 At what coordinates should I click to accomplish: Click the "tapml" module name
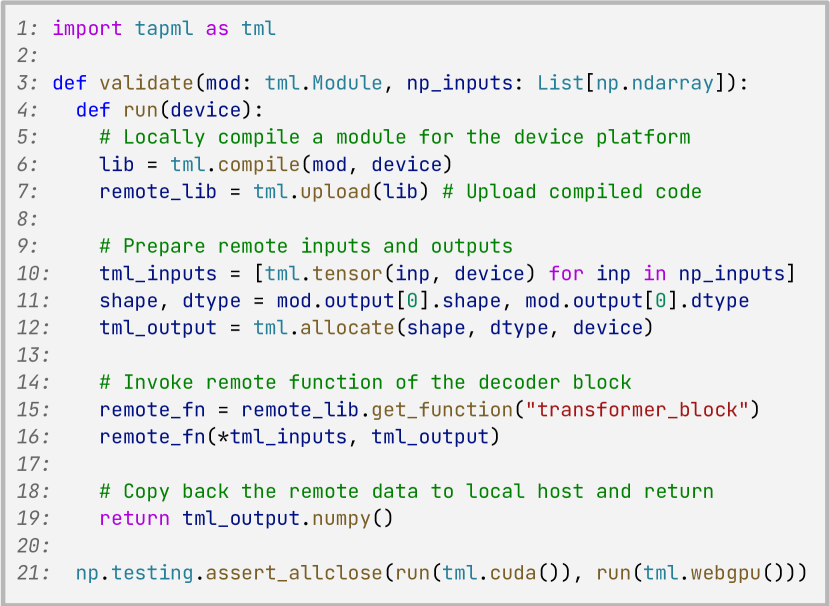click(164, 28)
